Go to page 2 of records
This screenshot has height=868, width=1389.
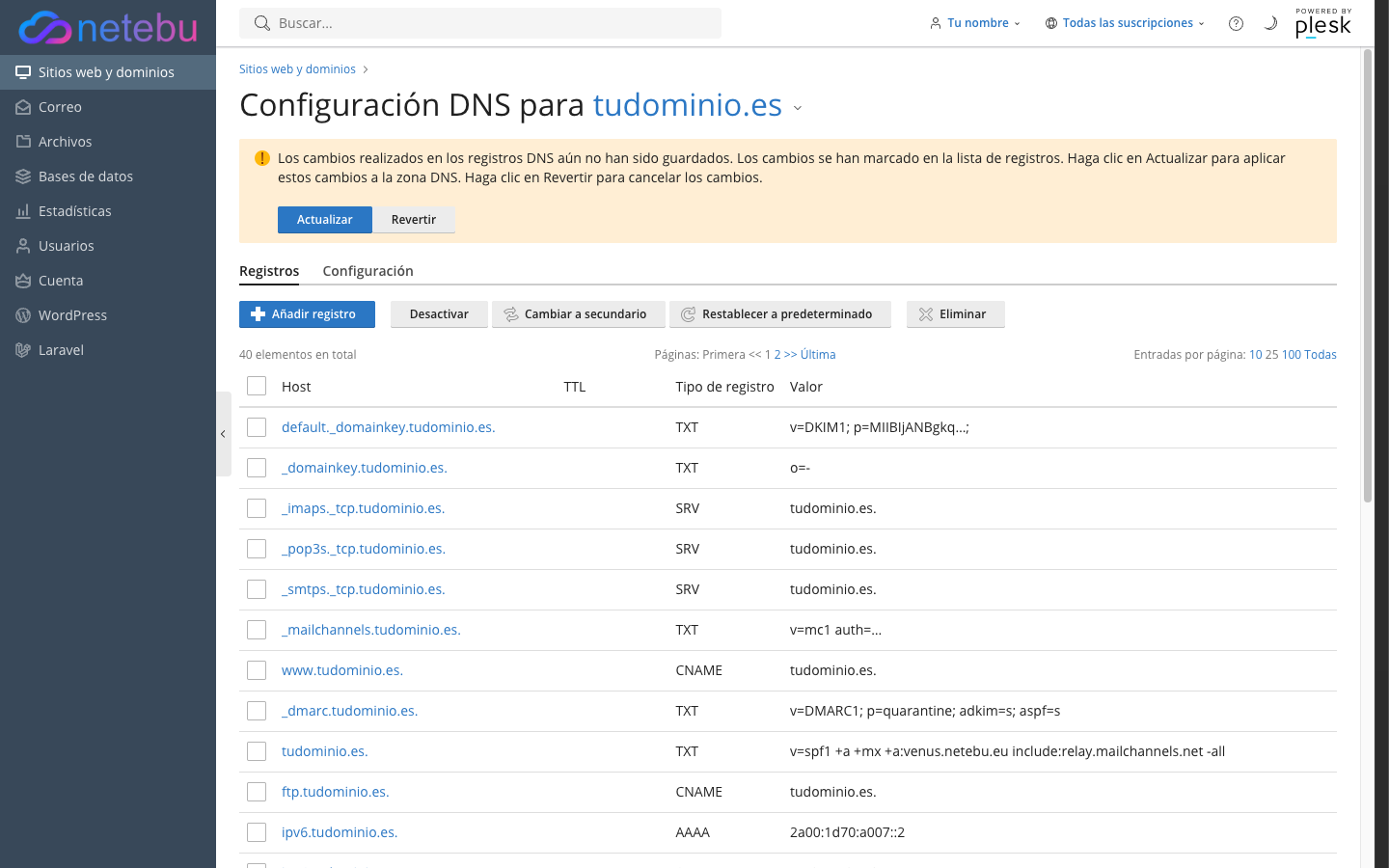click(x=777, y=355)
